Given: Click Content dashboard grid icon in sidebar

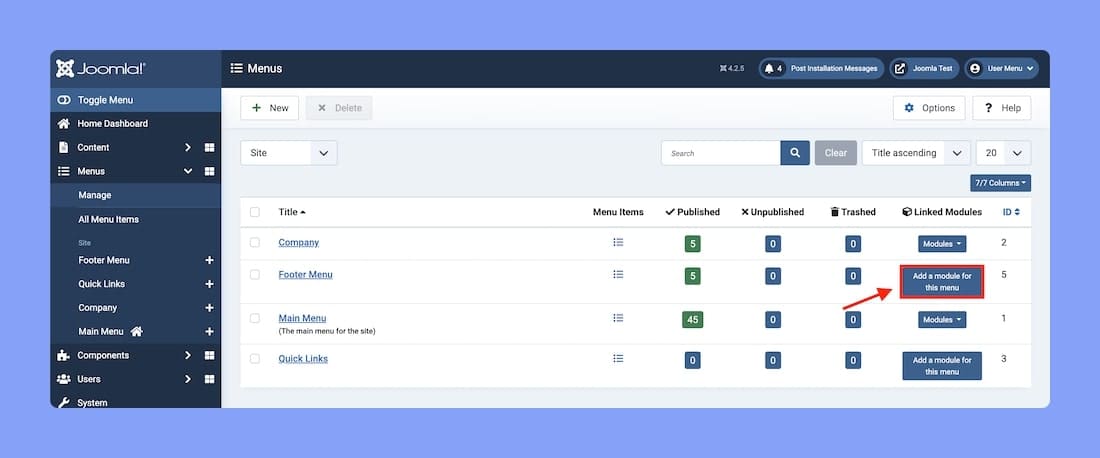Looking at the screenshot, I should point(209,147).
